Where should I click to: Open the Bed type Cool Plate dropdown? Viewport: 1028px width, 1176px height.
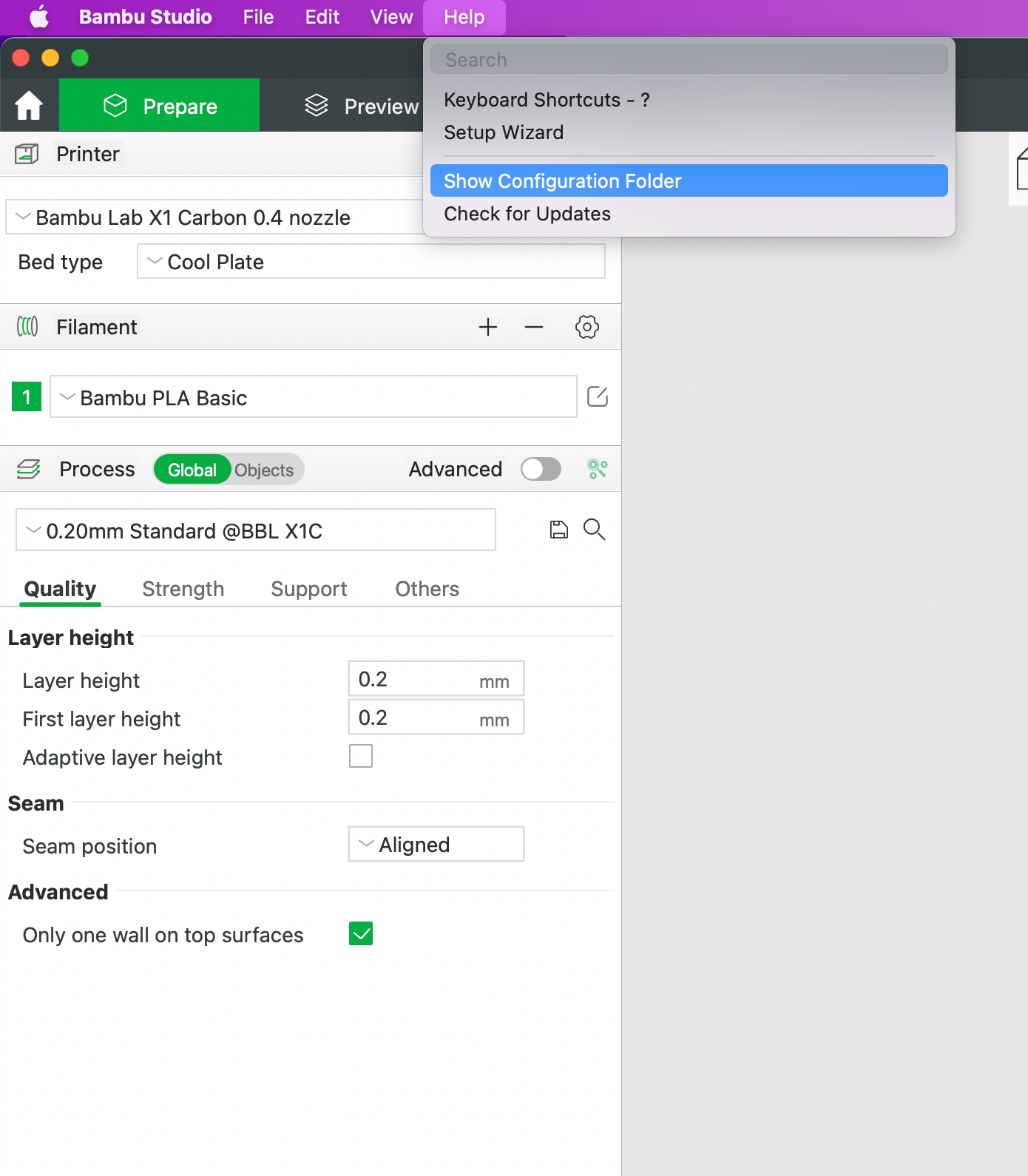pyautogui.click(x=371, y=262)
